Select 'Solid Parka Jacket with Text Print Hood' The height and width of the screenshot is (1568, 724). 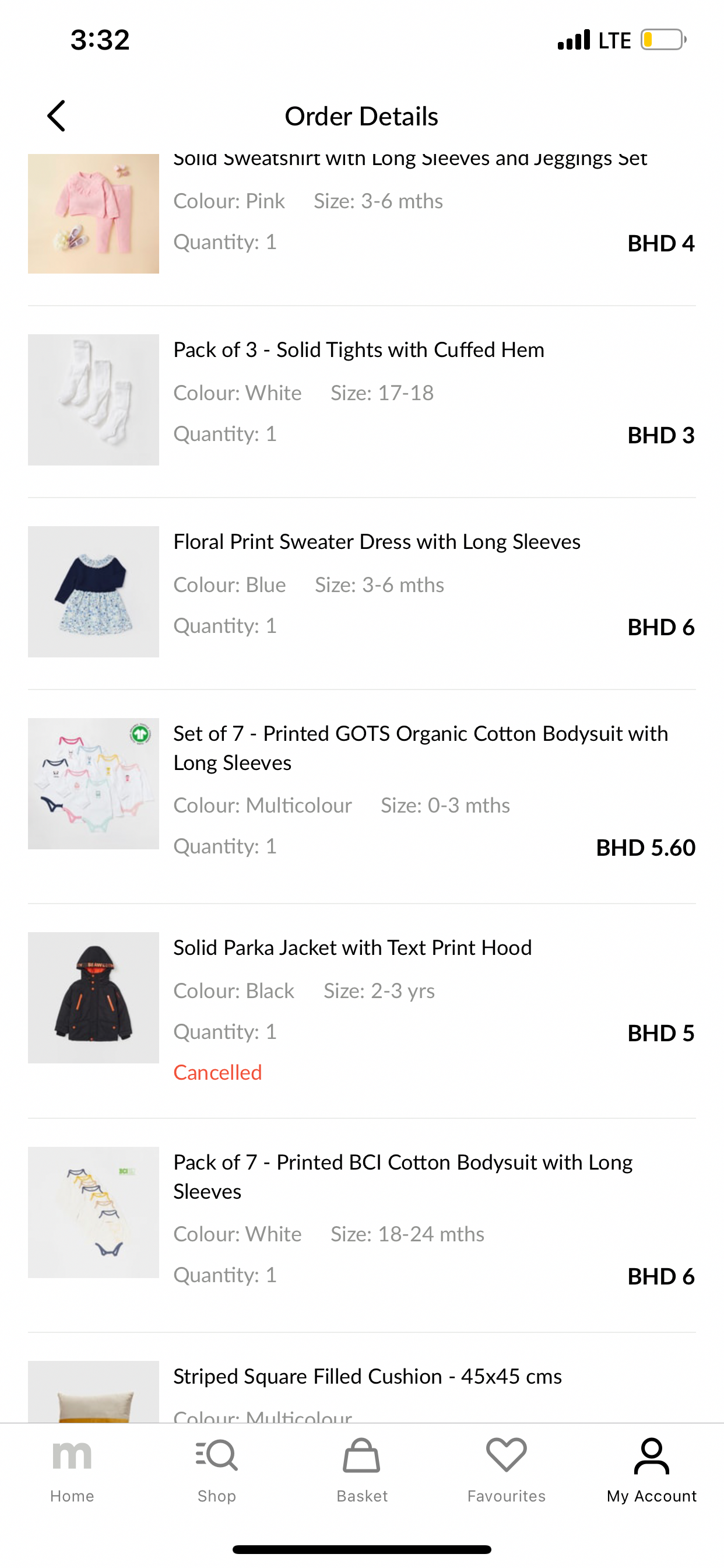[352, 948]
